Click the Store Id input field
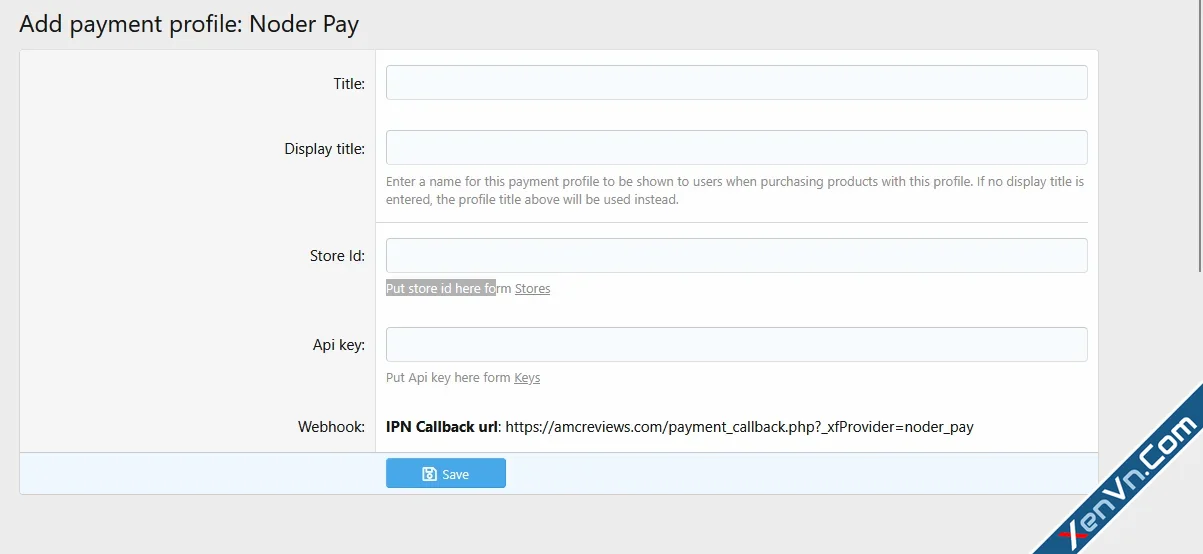1203x554 pixels. (736, 255)
